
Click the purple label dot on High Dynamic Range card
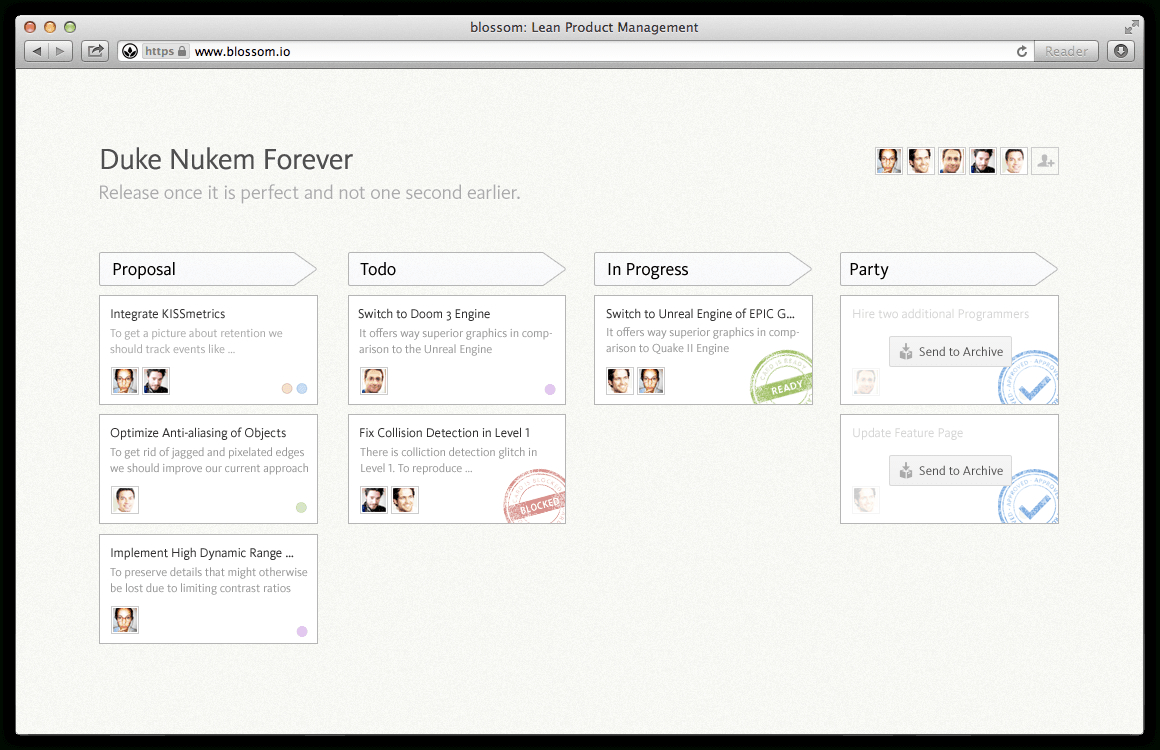click(302, 631)
